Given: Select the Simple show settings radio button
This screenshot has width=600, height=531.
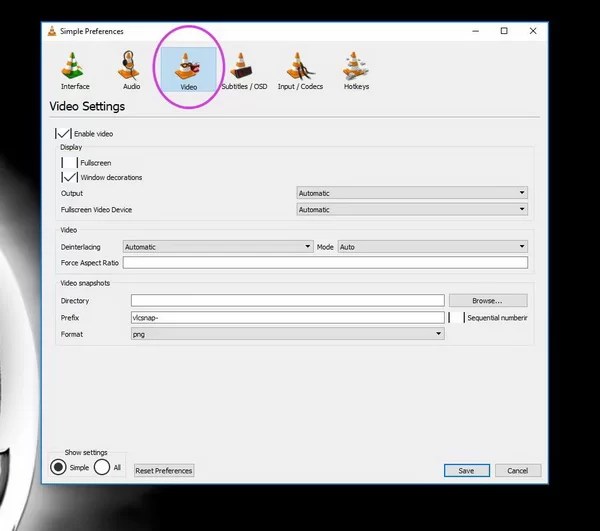Looking at the screenshot, I should [x=58, y=467].
